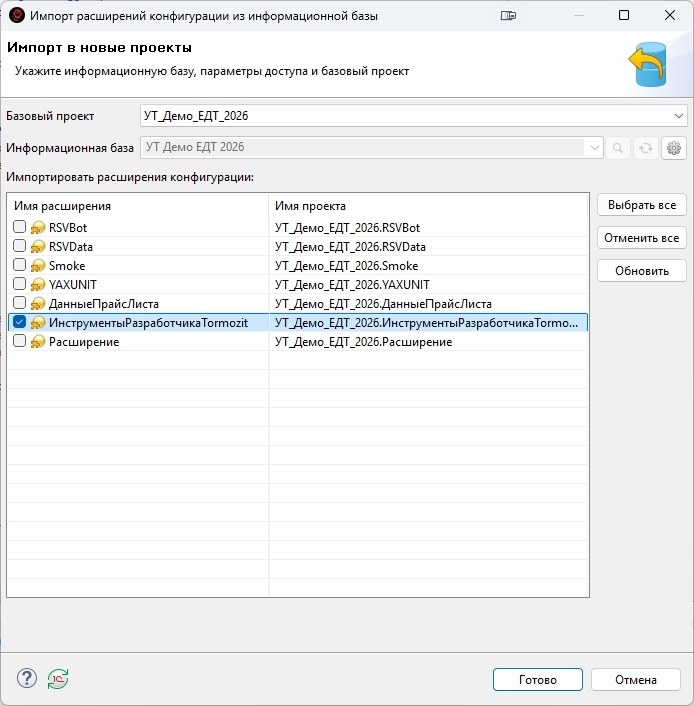Check the RSVBot extension checkbox
Screen dimensions: 694x706
click(x=19, y=226)
